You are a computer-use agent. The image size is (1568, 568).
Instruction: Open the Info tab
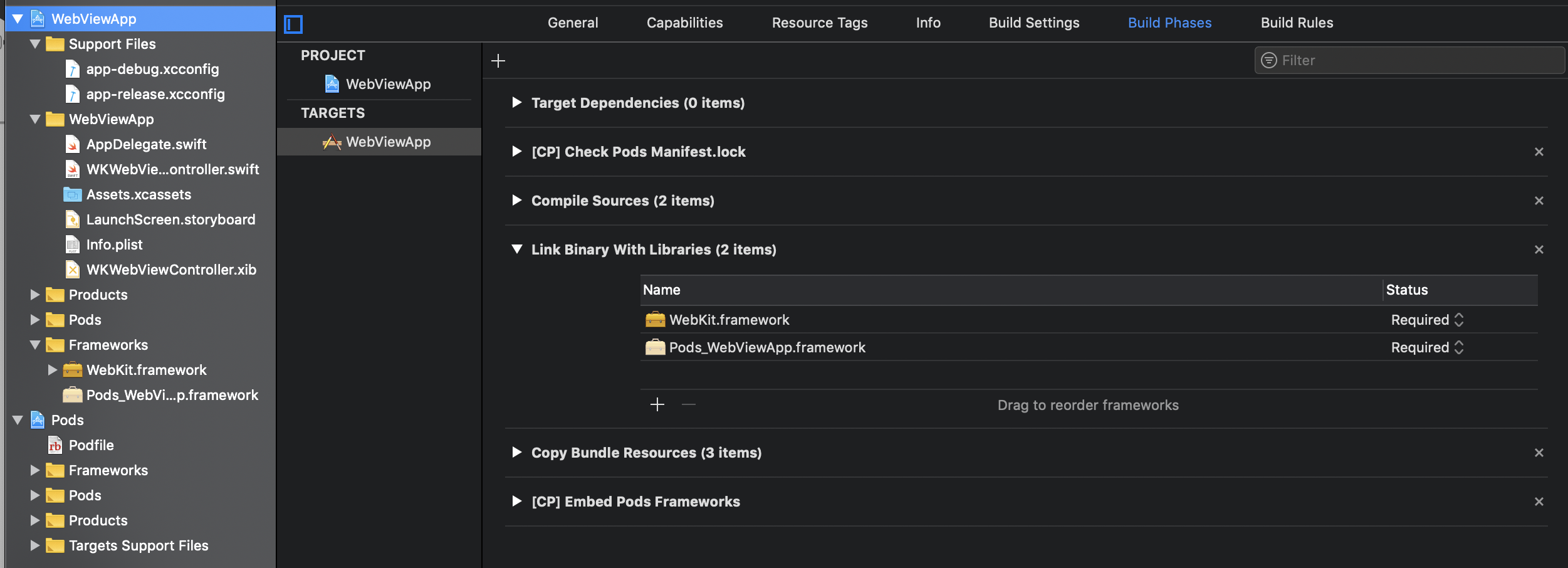(928, 23)
